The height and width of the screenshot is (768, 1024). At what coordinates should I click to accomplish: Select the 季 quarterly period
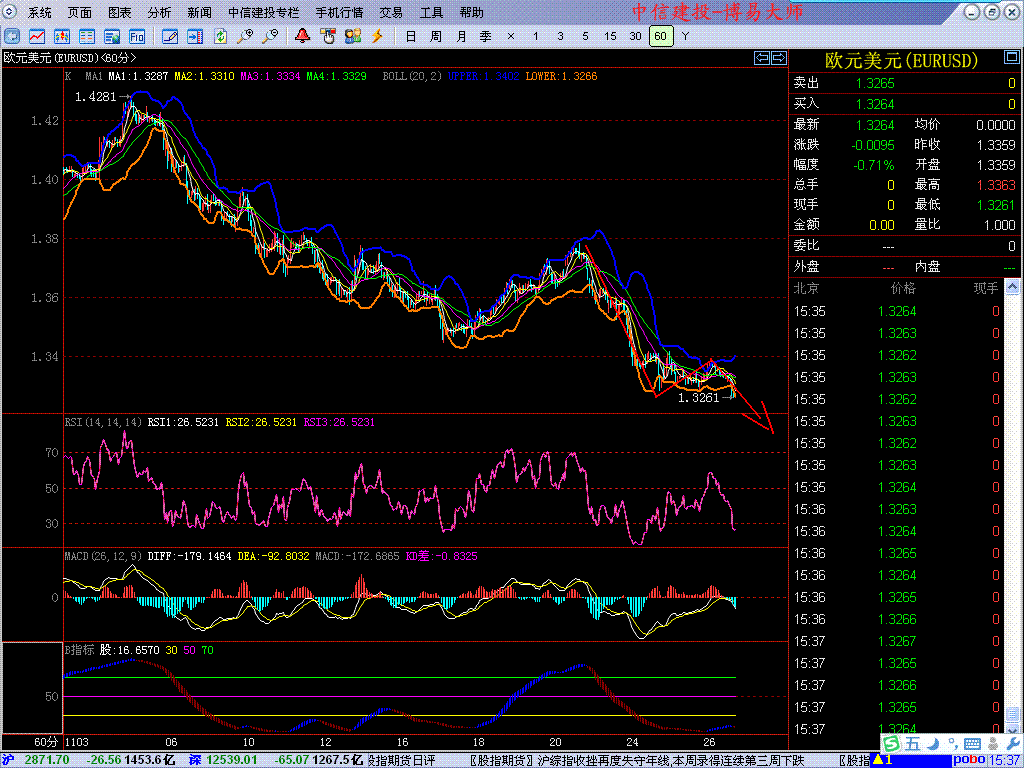[486, 37]
